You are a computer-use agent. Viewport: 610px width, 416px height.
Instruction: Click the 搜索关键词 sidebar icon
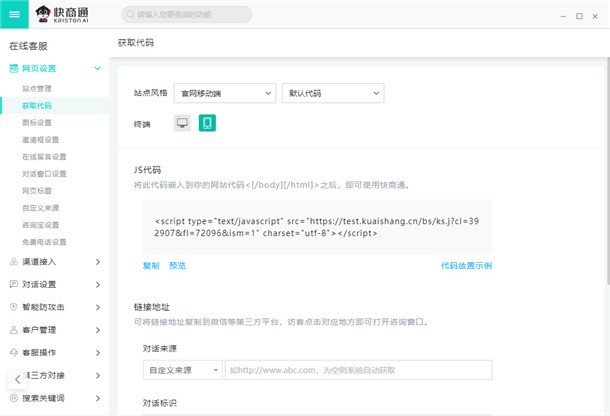[13, 398]
